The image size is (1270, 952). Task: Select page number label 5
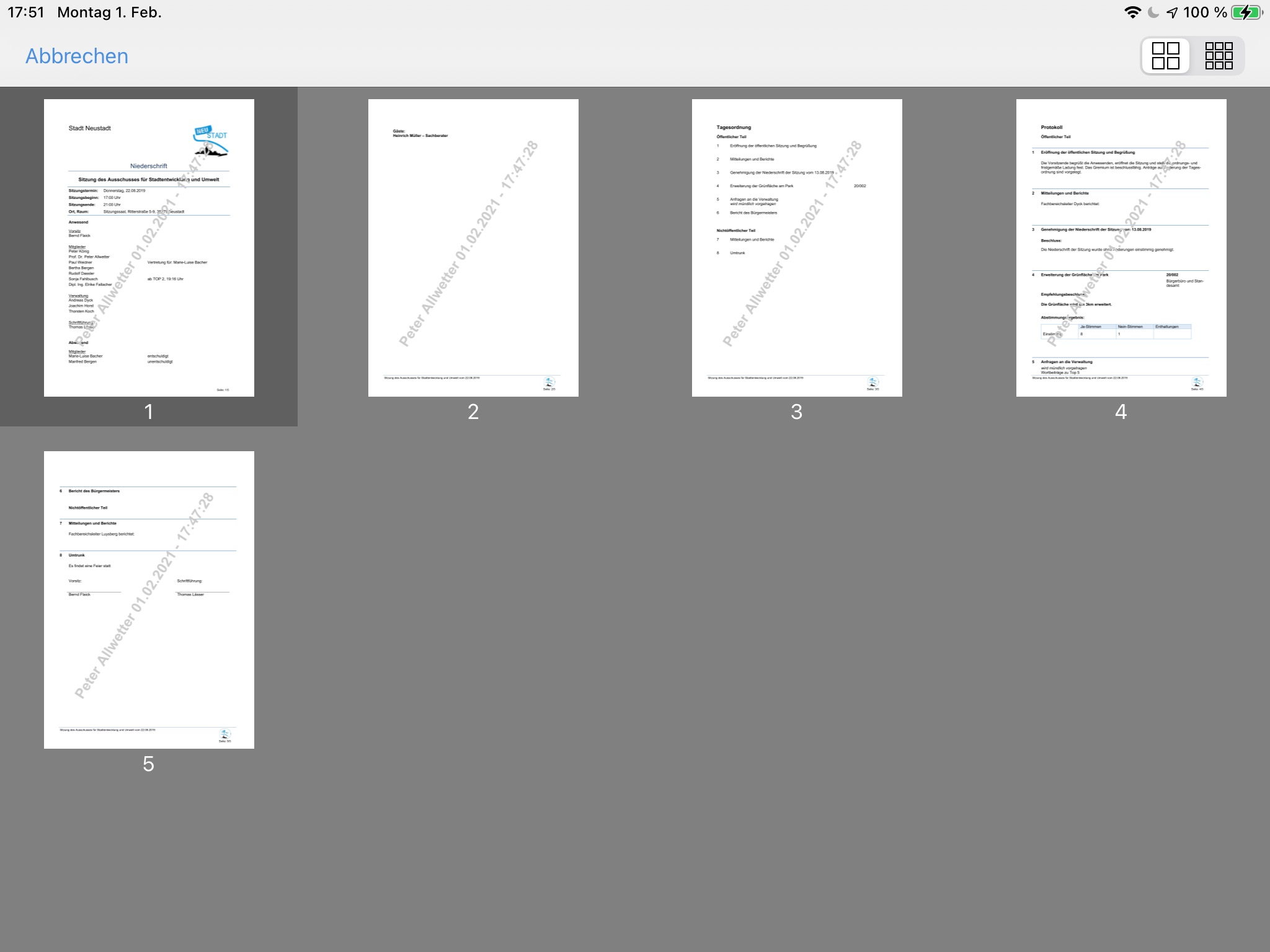149,764
